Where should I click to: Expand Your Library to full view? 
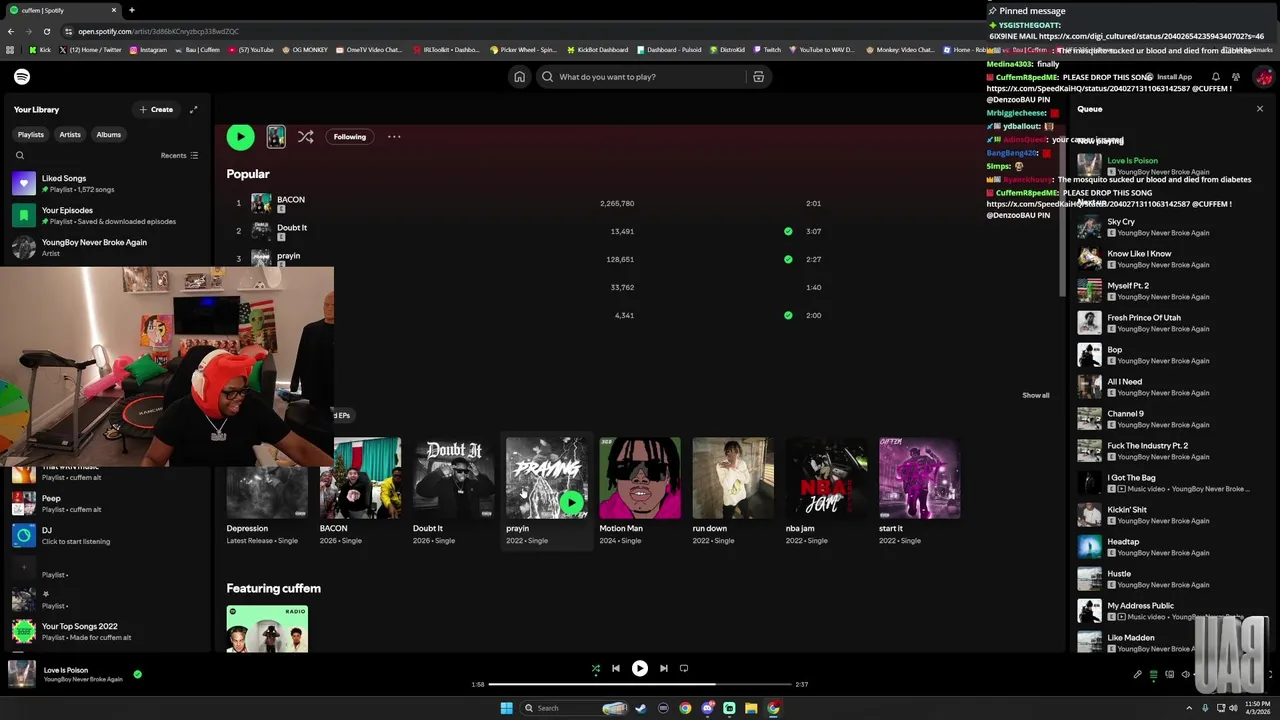point(194,109)
